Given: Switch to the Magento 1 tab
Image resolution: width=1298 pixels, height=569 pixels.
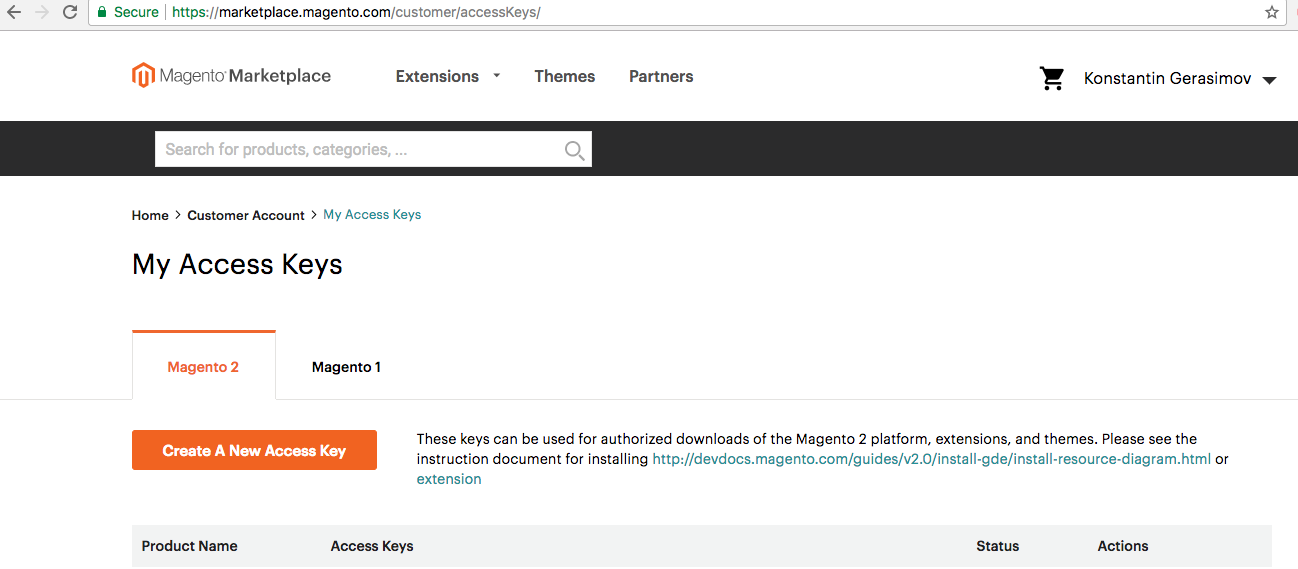Looking at the screenshot, I should click(346, 367).
